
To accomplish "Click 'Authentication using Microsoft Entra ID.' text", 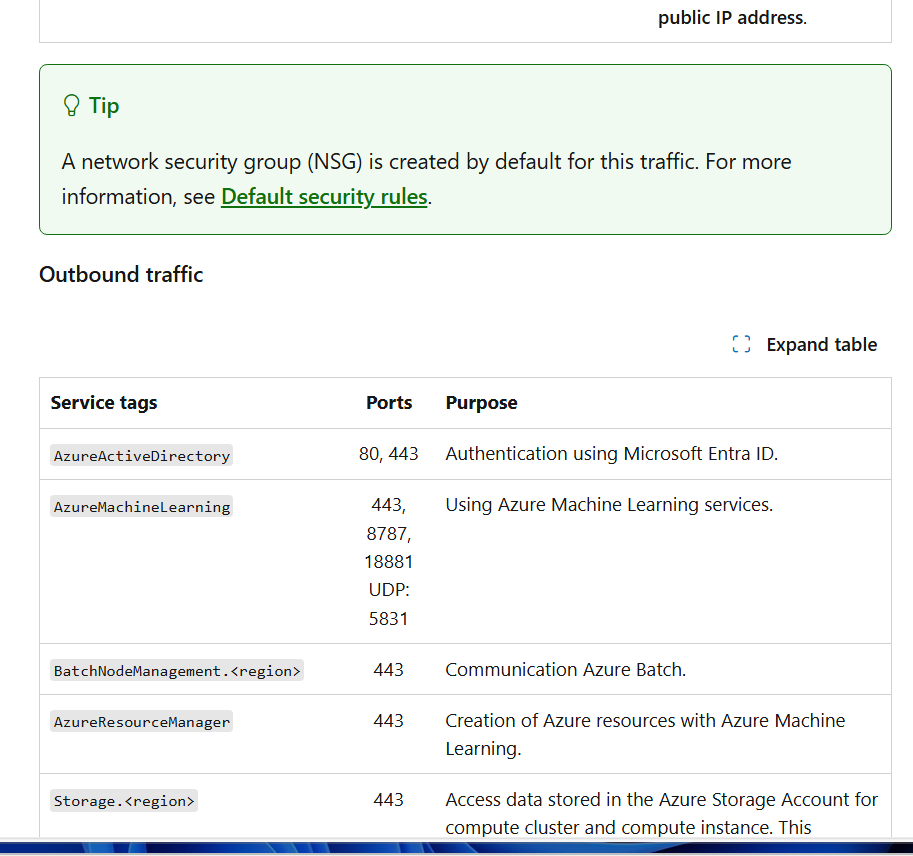I will pos(611,454).
